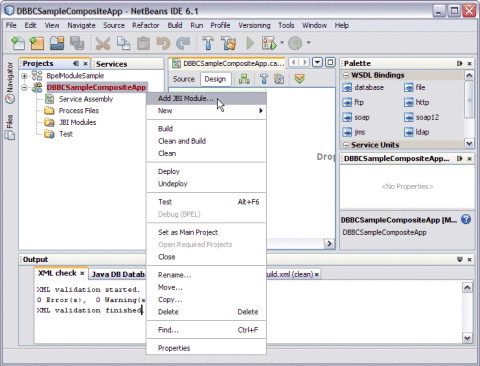Image resolution: width=480 pixels, height=366 pixels.
Task: Minimize the Projects panel
Action: 76,63
